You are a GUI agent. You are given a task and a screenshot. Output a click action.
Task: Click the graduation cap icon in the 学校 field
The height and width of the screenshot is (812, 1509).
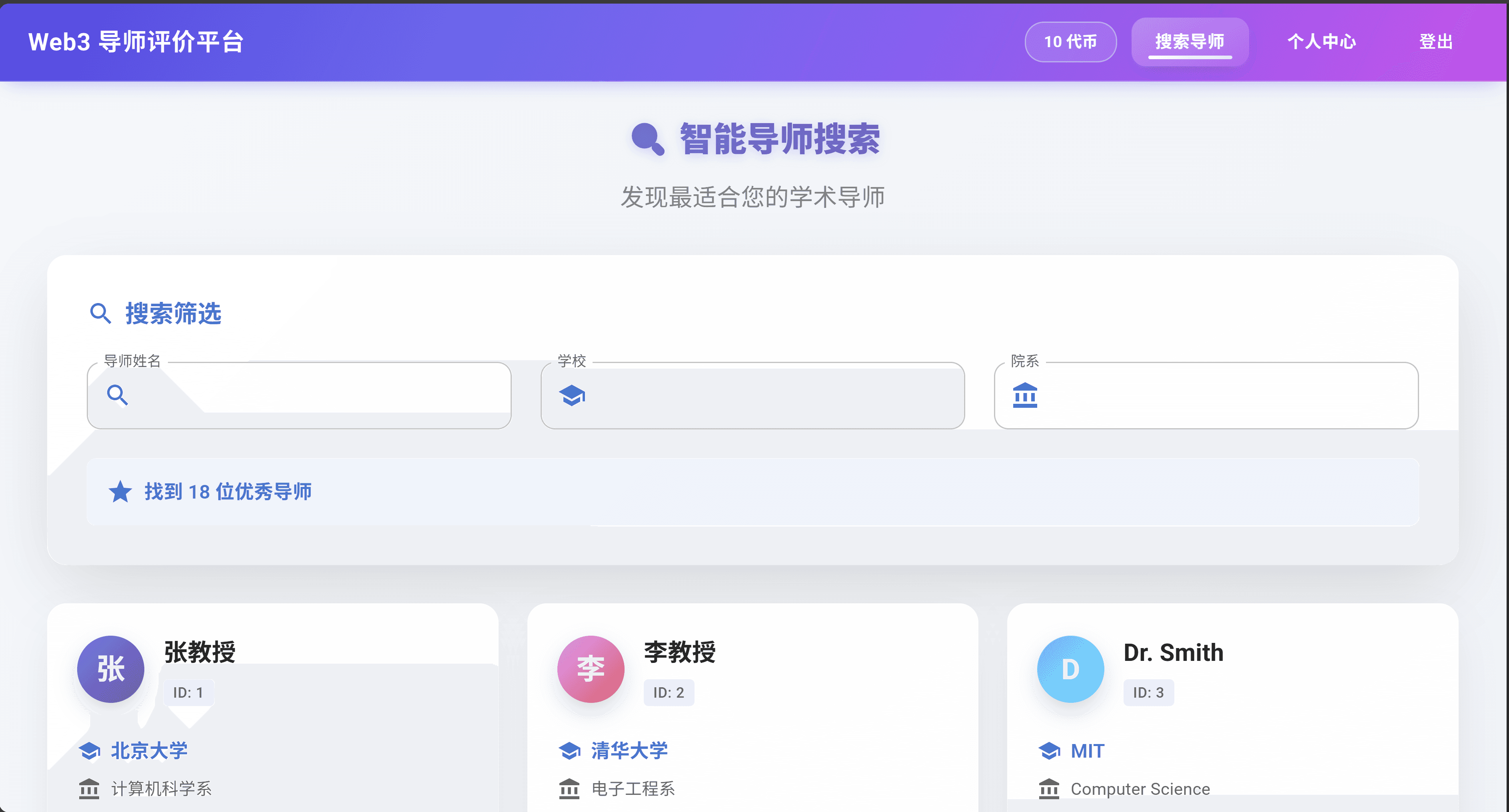(571, 395)
